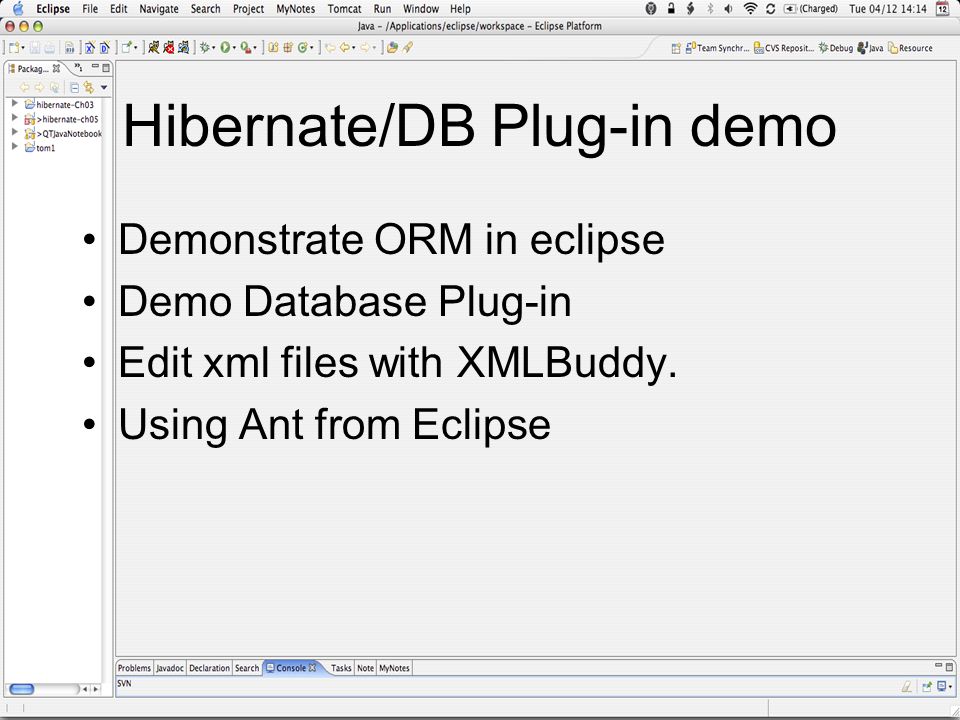The image size is (960, 720).
Task: Expand the QTJavaNotebook project
Action: [x=15, y=132]
